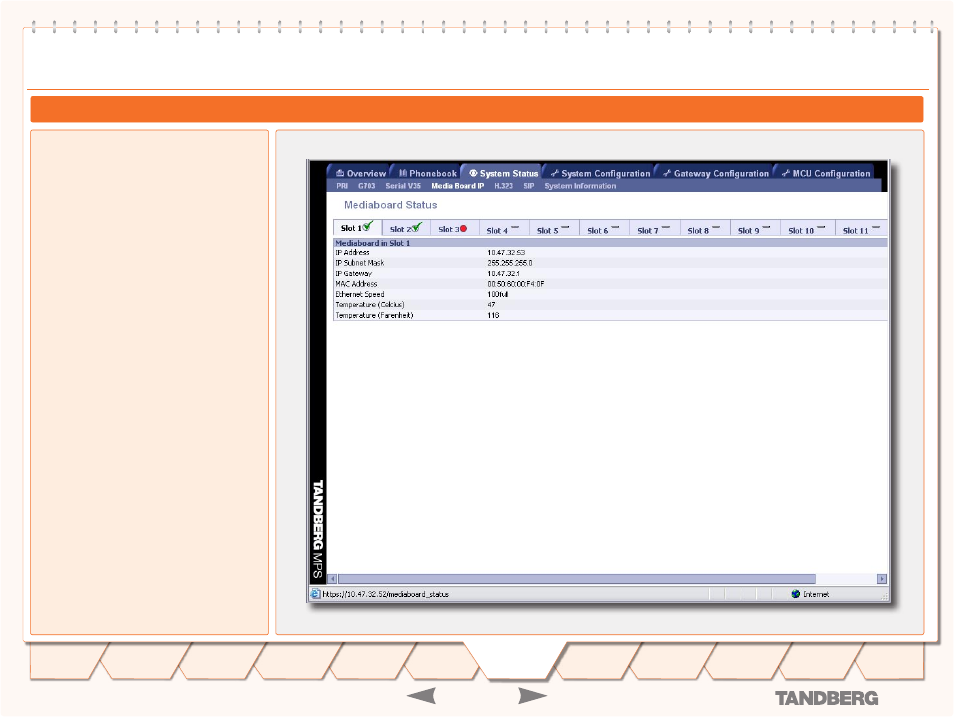The height and width of the screenshot is (717, 954).
Task: Go to the H.323 submenu
Action: (503, 186)
